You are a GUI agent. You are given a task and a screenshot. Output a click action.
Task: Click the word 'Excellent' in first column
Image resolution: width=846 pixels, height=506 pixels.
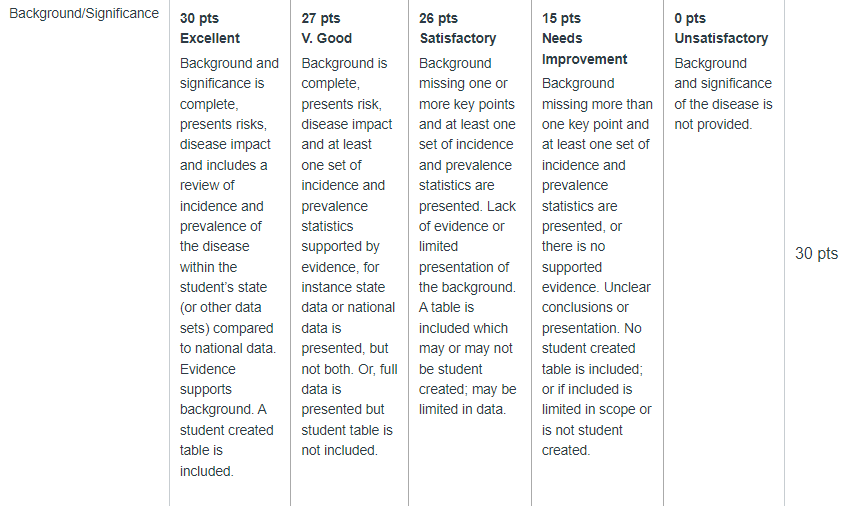click(210, 38)
